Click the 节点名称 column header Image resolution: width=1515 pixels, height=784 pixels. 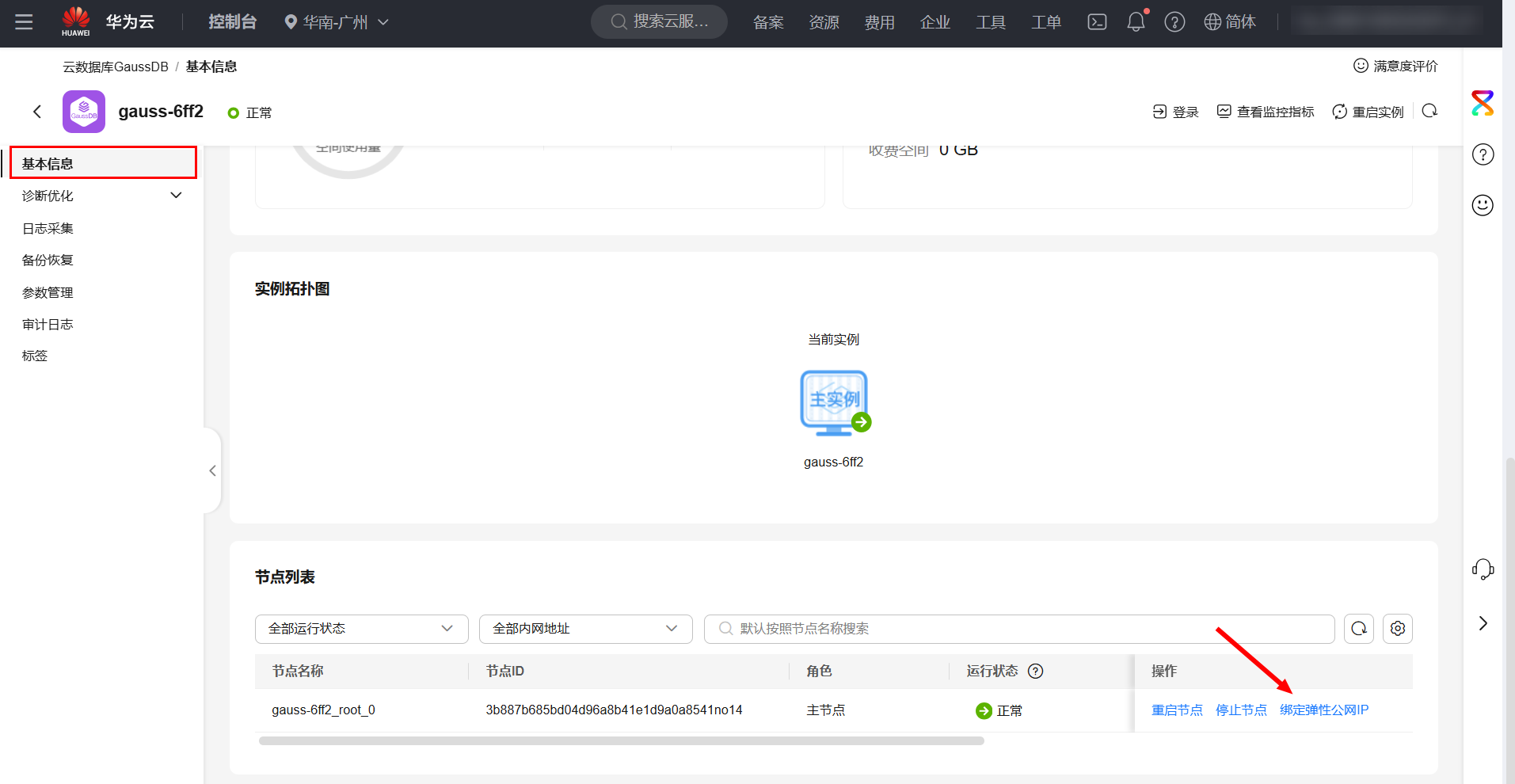pos(298,671)
